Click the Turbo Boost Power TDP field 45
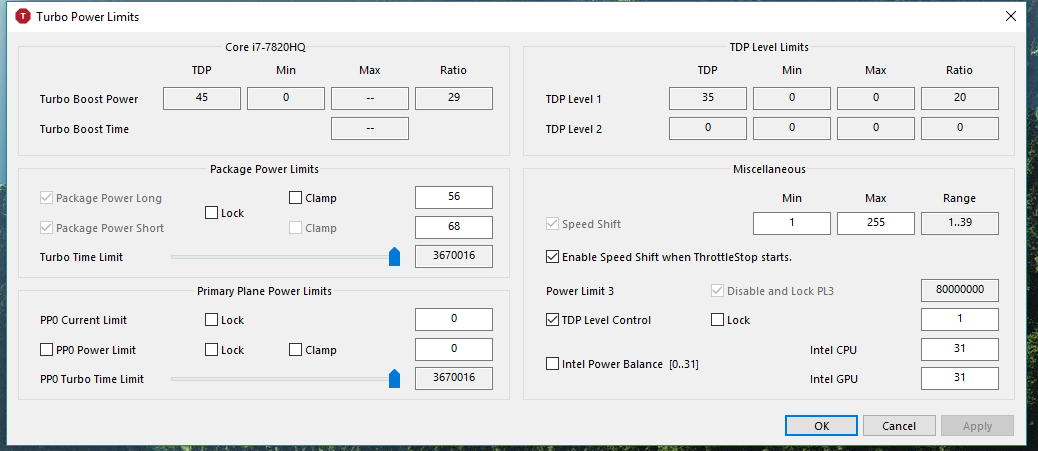The image size is (1038, 451). (x=202, y=98)
